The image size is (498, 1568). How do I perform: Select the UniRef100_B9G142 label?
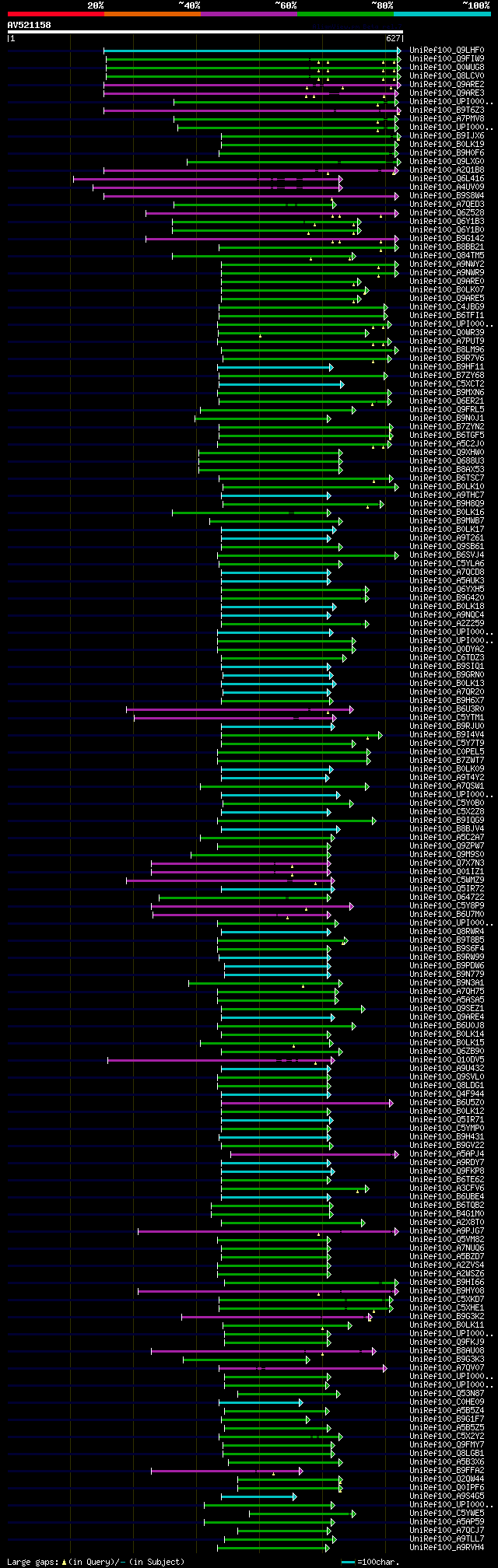(x=447, y=239)
